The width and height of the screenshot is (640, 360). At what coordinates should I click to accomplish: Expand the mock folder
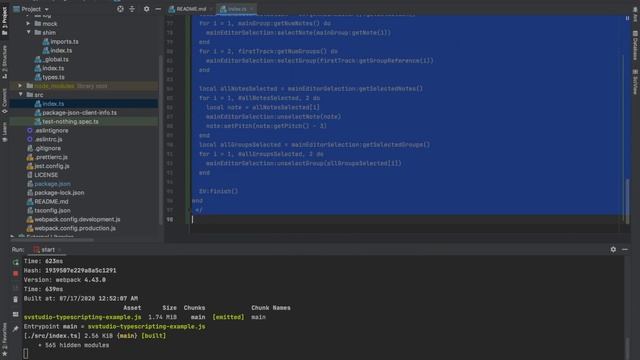click(28, 24)
